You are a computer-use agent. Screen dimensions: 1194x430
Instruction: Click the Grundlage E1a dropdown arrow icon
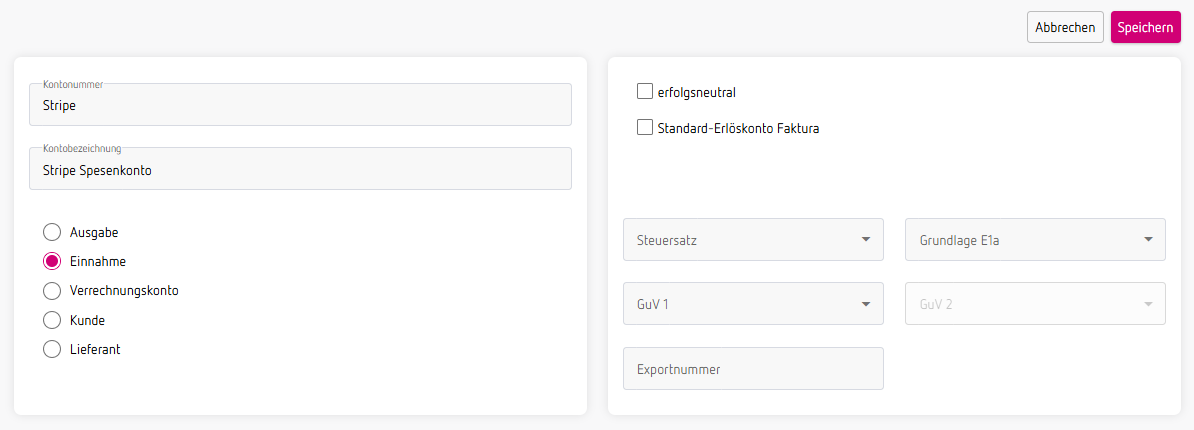1148,240
